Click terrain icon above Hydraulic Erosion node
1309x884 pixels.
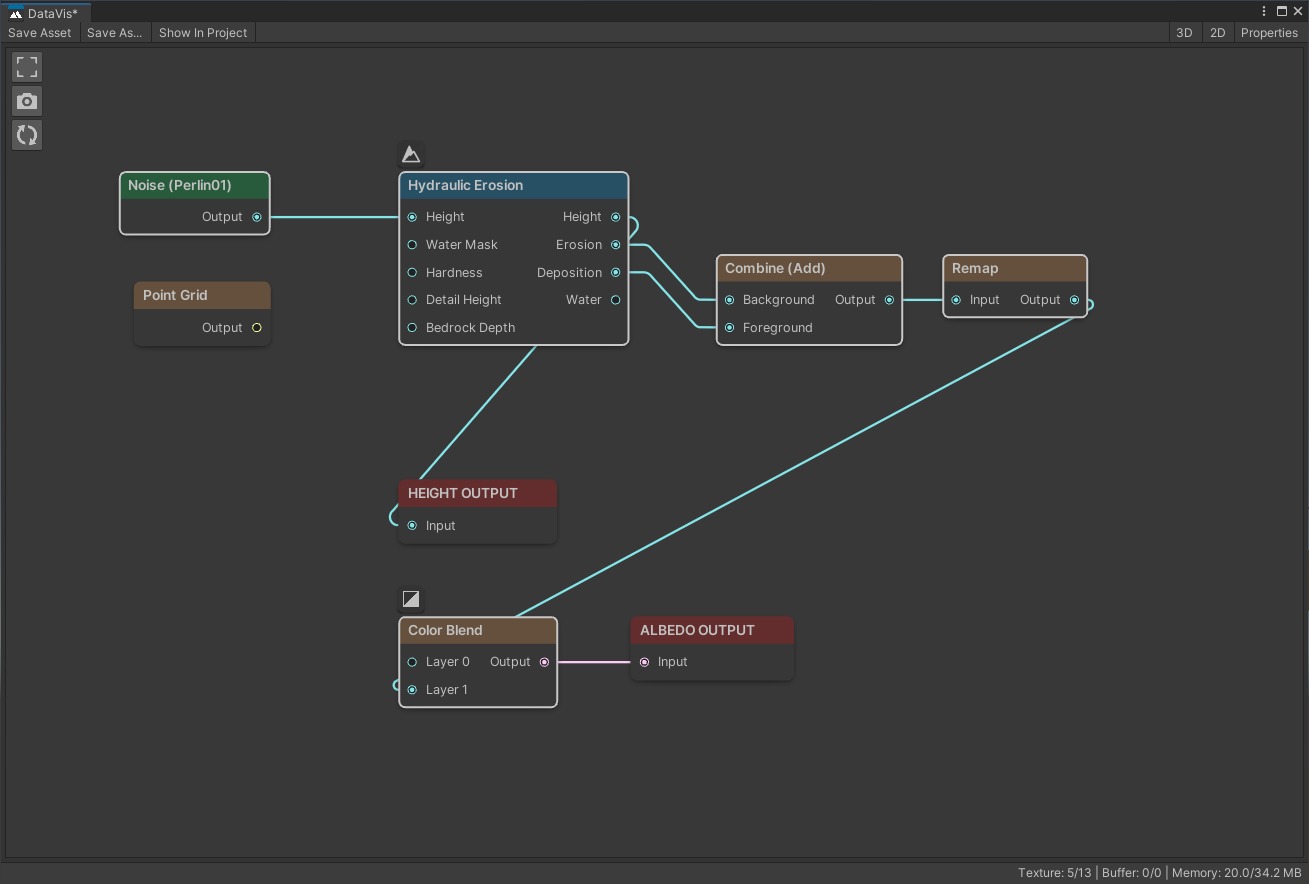tap(411, 154)
